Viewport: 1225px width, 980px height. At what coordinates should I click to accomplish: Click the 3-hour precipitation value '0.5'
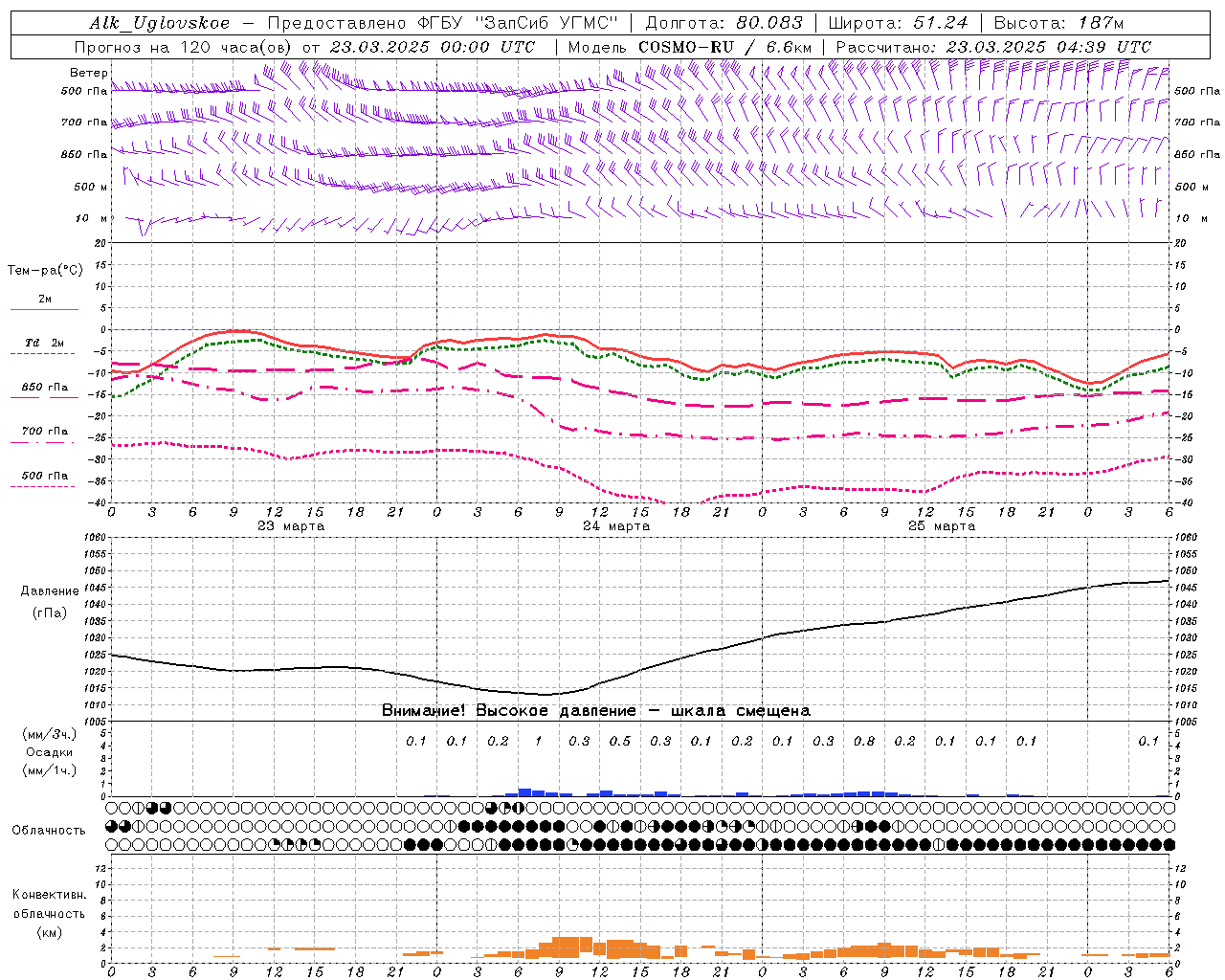click(x=620, y=741)
